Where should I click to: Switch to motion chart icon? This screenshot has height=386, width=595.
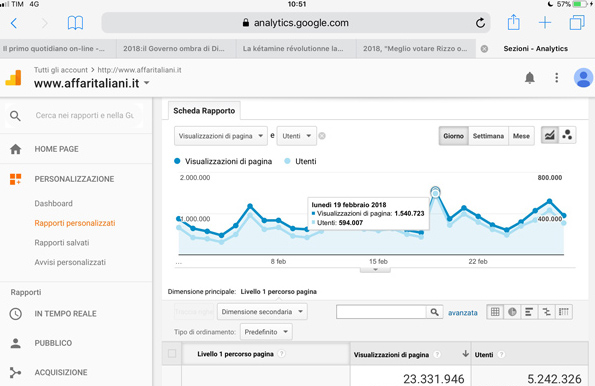[x=567, y=135]
